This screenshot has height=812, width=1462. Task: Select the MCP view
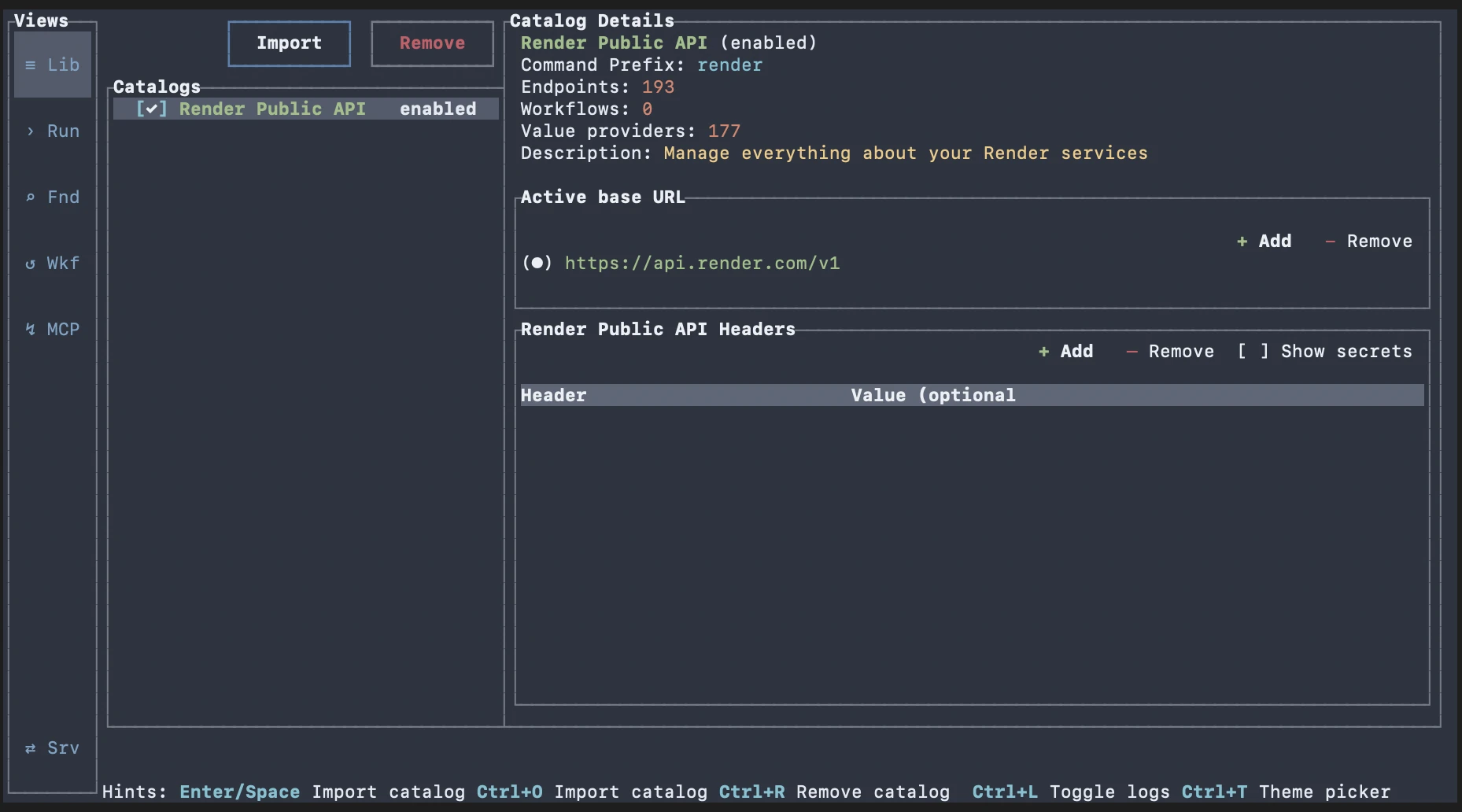[x=53, y=329]
